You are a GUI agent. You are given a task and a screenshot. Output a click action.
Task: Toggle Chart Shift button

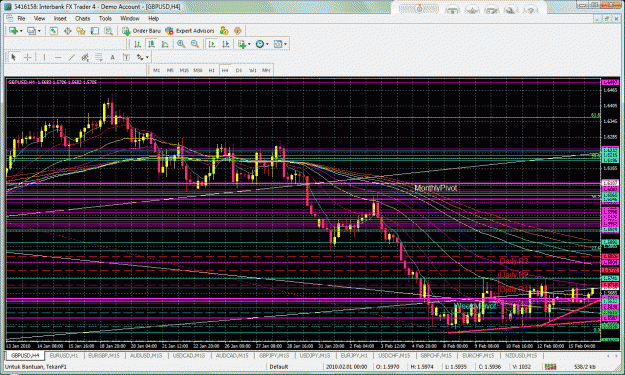click(x=225, y=44)
